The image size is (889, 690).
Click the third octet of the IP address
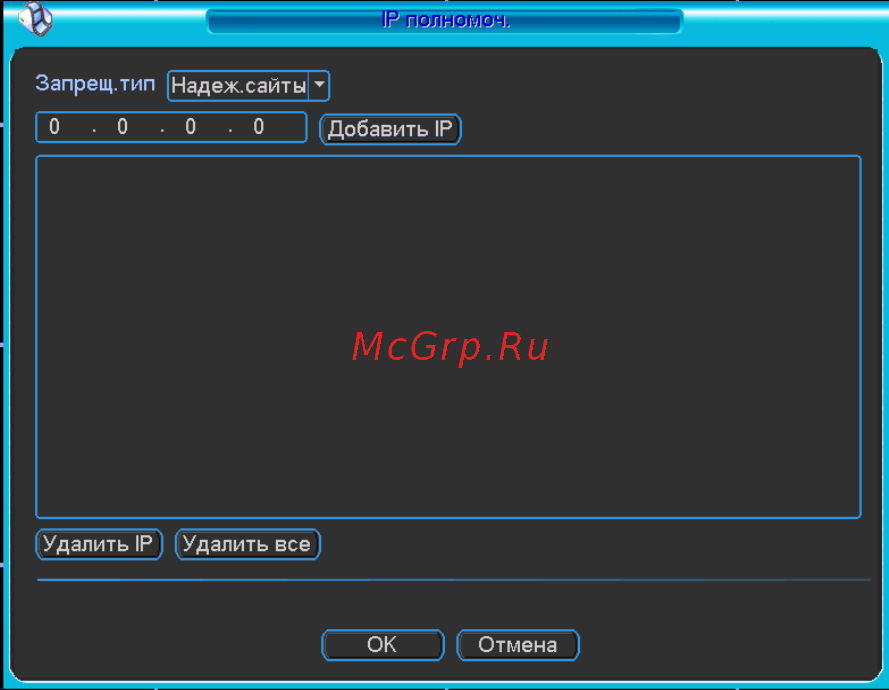(x=190, y=127)
